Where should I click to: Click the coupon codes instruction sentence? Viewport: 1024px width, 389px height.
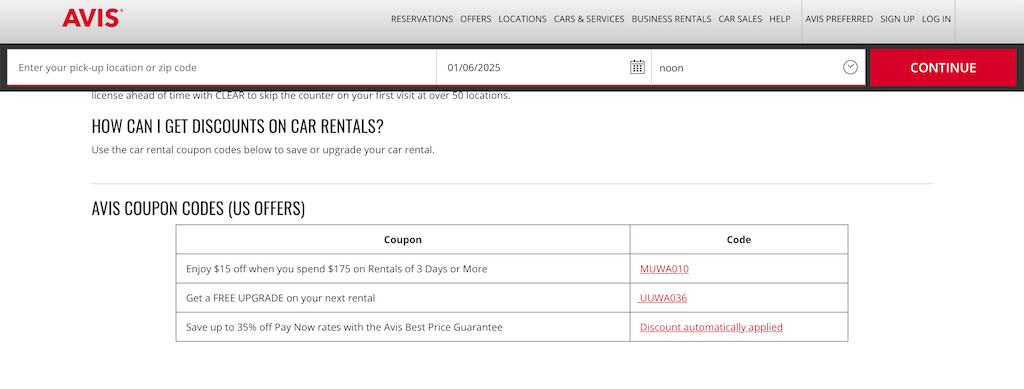tap(263, 149)
